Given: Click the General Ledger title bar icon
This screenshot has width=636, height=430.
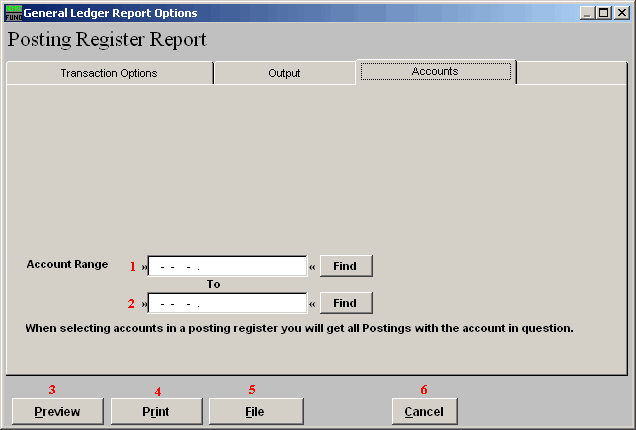Looking at the screenshot, I should [x=13, y=13].
